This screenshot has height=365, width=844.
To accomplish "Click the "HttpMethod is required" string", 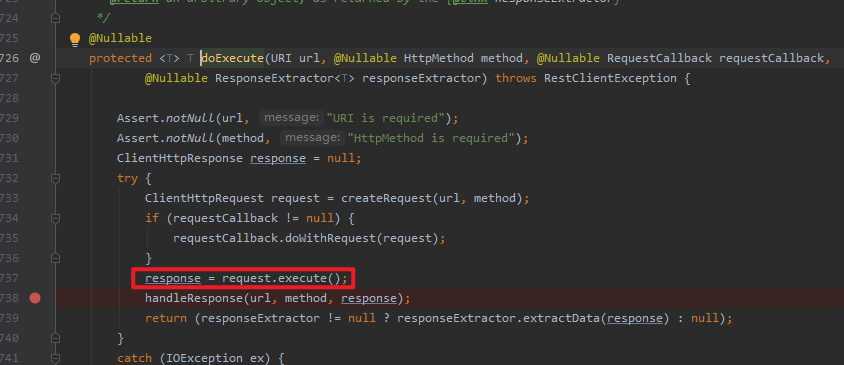I will tap(431, 138).
